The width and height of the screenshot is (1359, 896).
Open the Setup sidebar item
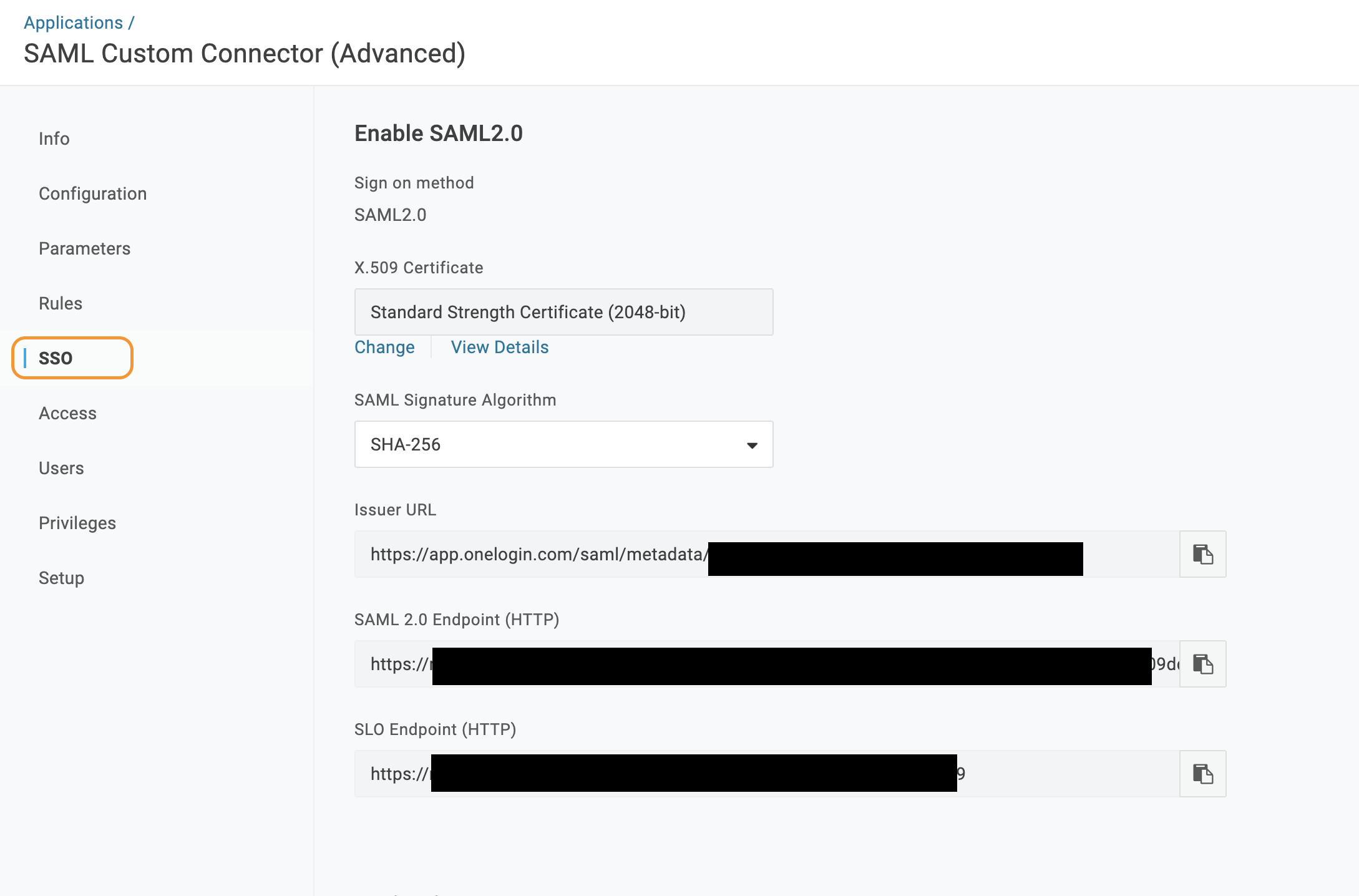click(x=61, y=578)
